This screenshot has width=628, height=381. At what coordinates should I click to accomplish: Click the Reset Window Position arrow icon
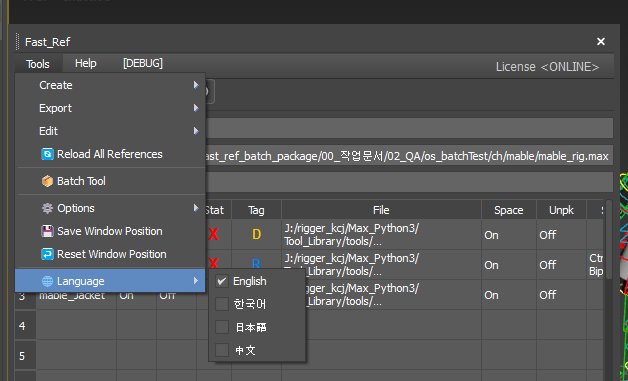47,254
